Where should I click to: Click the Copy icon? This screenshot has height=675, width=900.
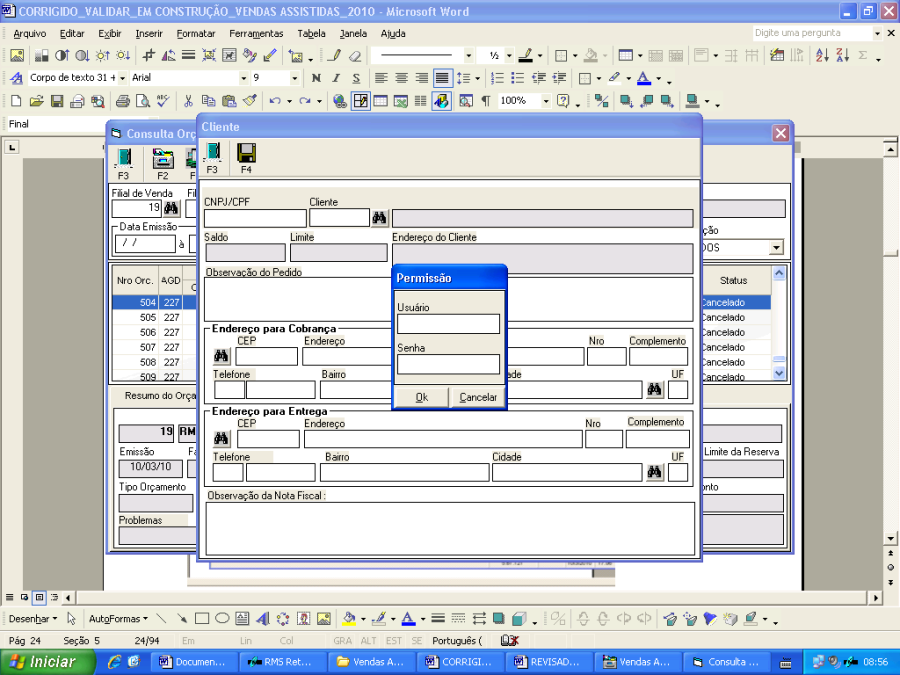pos(208,102)
